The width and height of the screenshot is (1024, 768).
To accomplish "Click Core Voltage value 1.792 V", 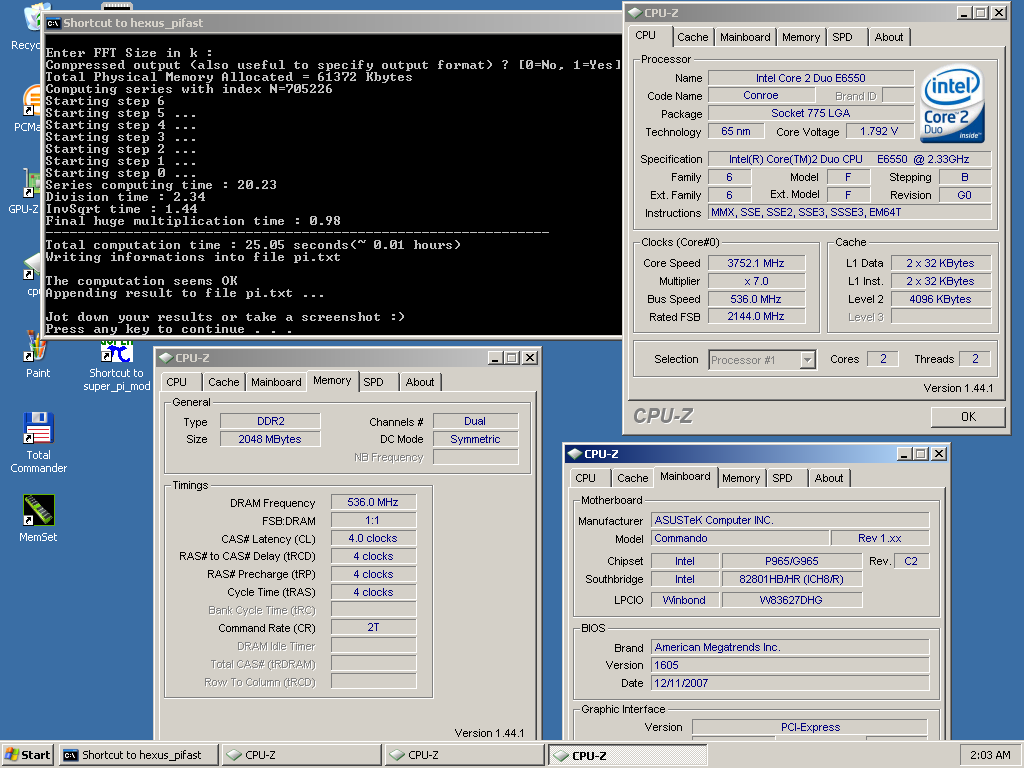I will tap(879, 131).
